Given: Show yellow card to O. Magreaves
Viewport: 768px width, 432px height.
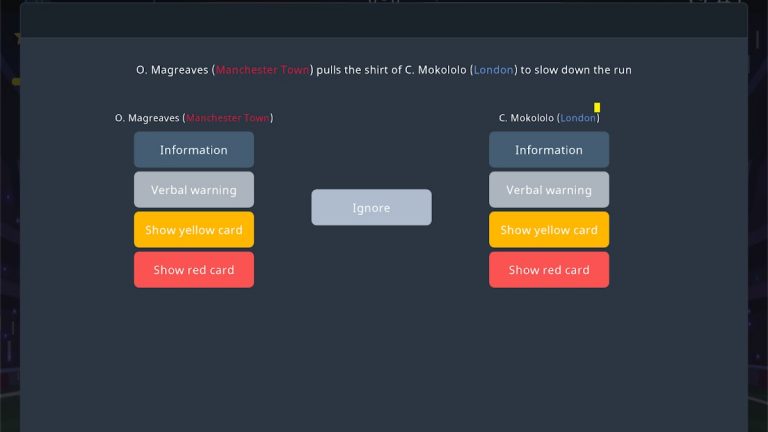Looking at the screenshot, I should (x=193, y=230).
